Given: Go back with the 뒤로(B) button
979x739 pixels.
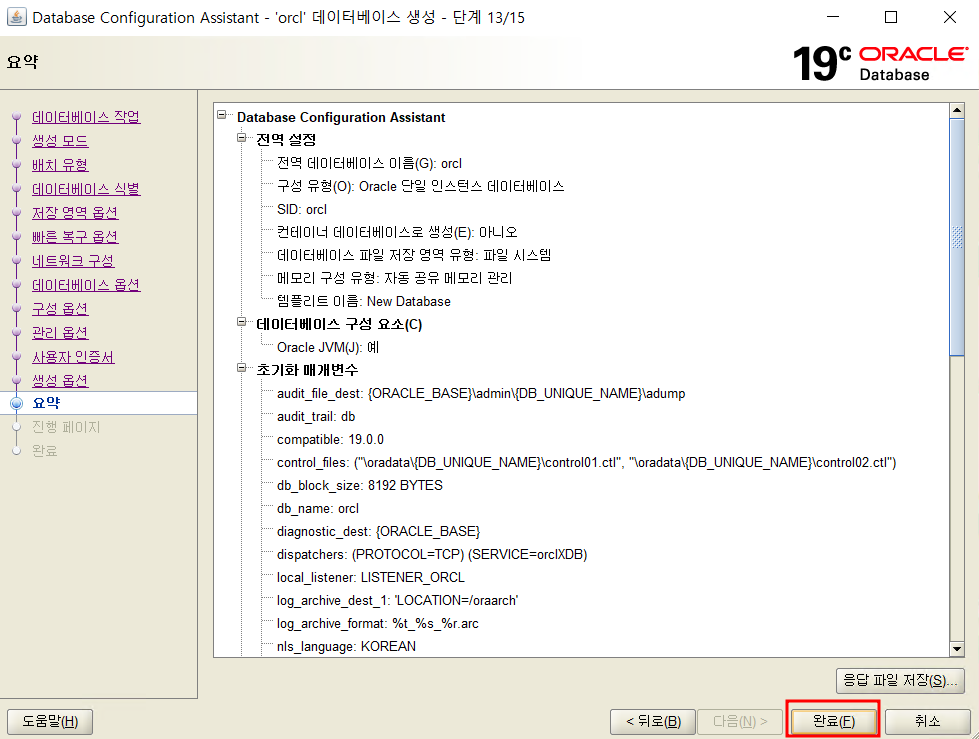Looking at the screenshot, I should point(652,722).
